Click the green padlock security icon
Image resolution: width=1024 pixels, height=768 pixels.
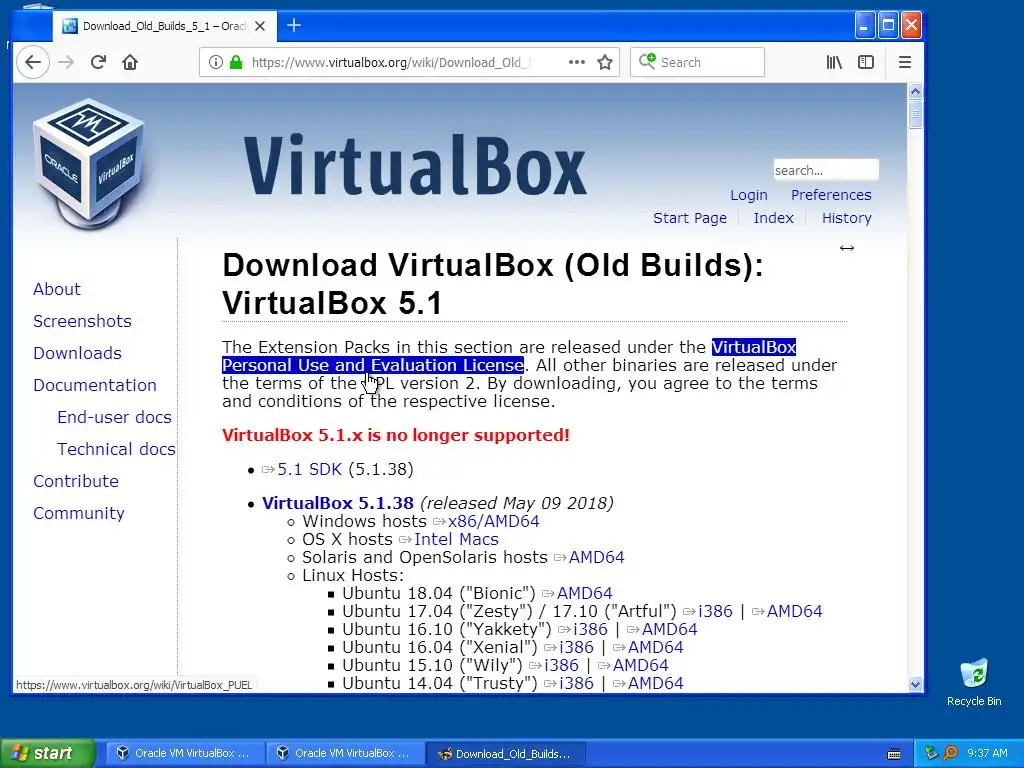(236, 62)
